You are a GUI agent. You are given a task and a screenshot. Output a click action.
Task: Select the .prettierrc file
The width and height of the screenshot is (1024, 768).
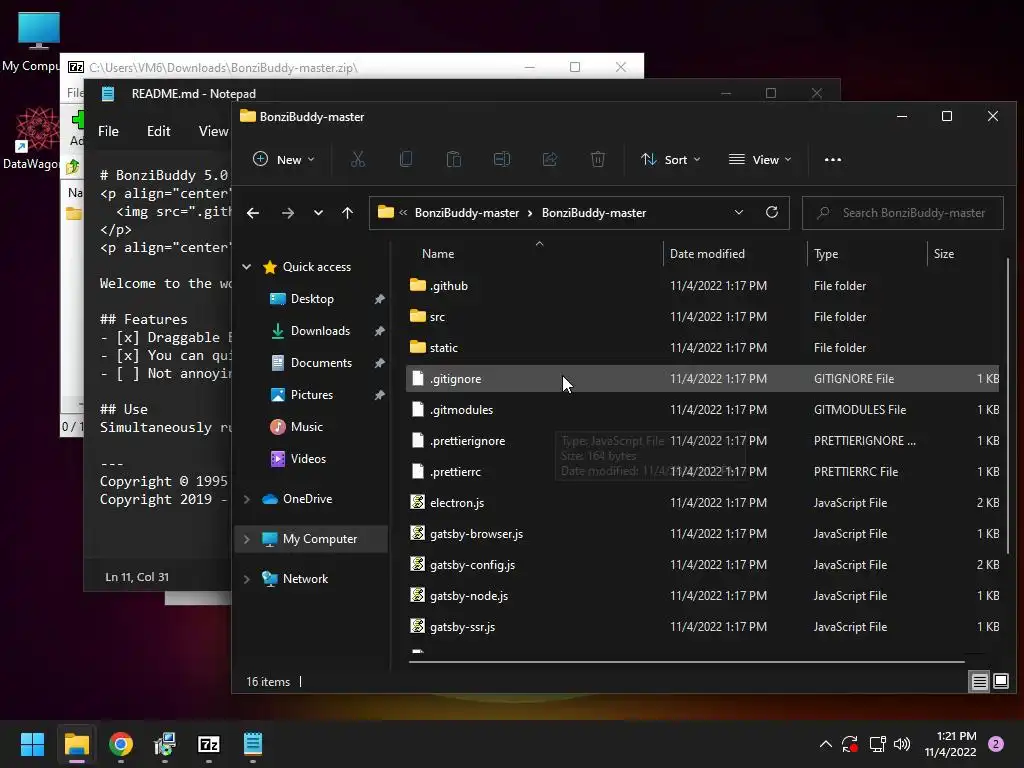tap(703, 472)
